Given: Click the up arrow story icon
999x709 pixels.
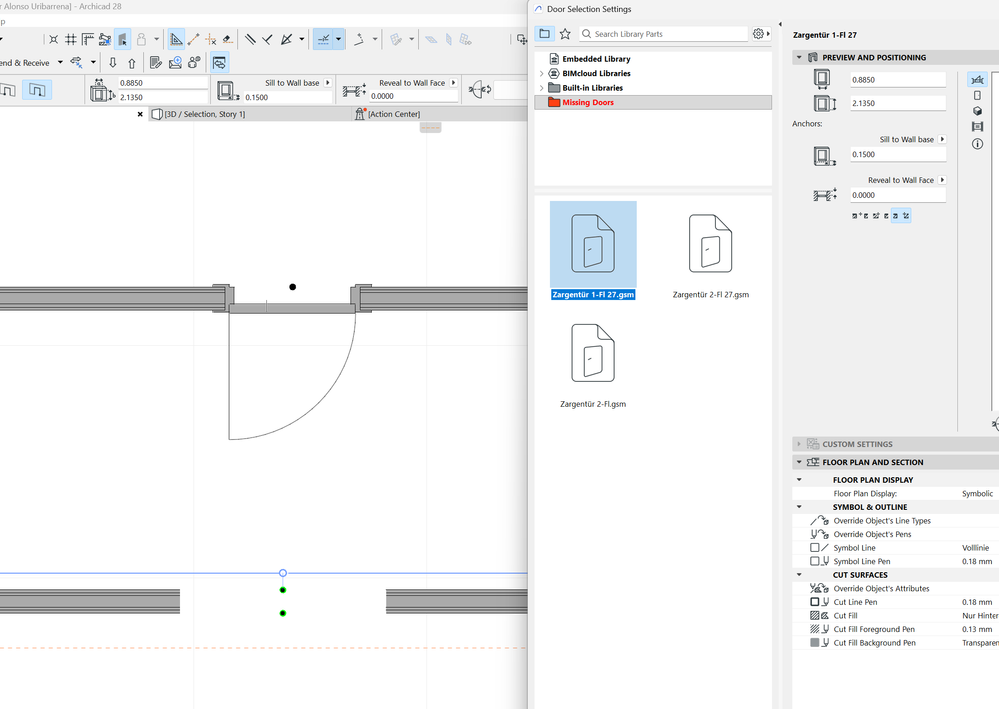Looking at the screenshot, I should [x=132, y=62].
